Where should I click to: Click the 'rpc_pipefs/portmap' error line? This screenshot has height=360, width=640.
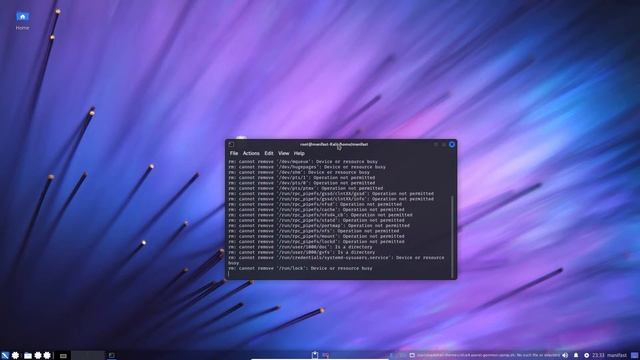click(x=319, y=225)
